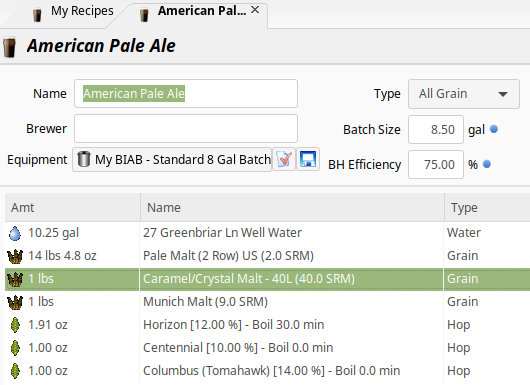Click the blue dot next to percent sign
The width and height of the screenshot is (530, 385).
(487, 164)
